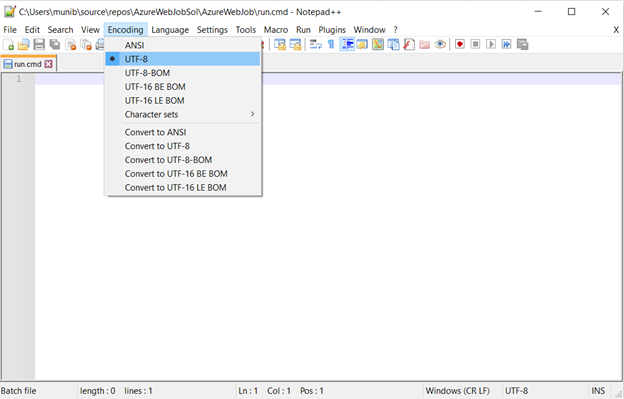Open the ? help menu
This screenshot has height=399, width=624.
(x=396, y=30)
